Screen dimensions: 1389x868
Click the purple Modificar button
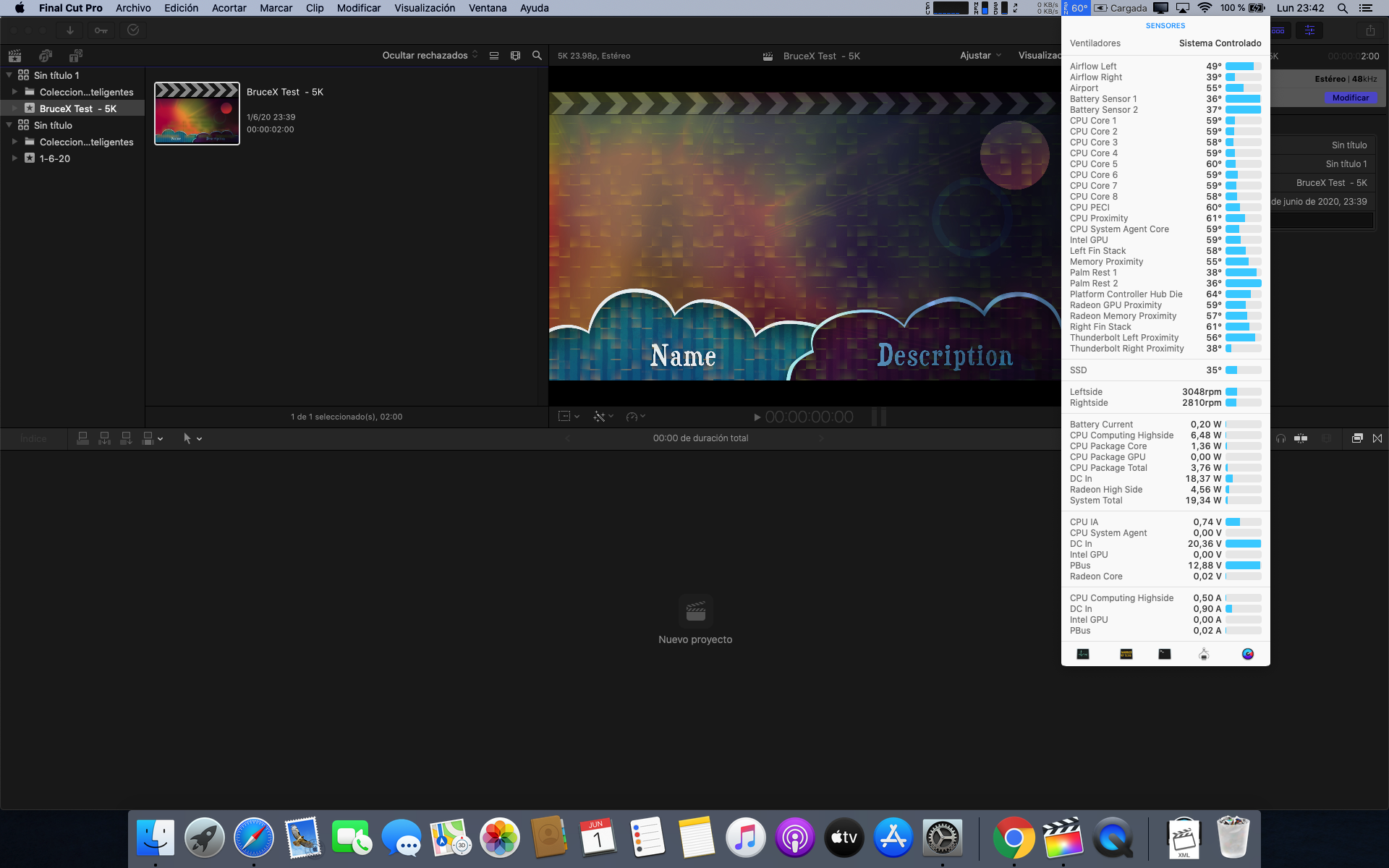click(1350, 98)
